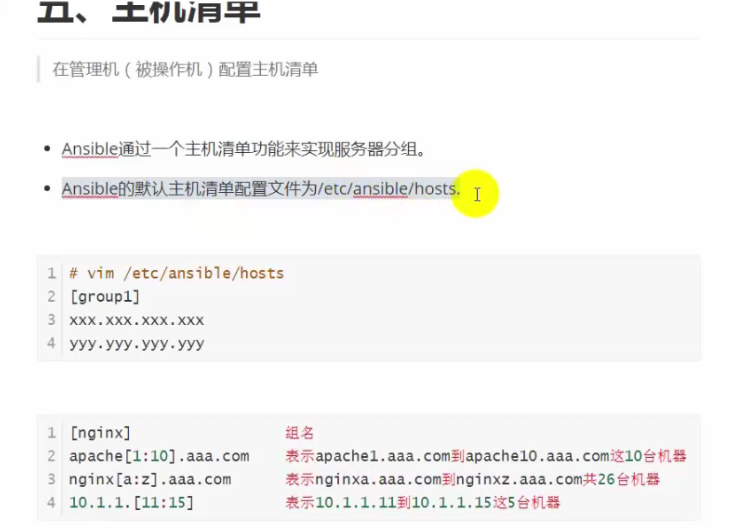Click the code line '# vim /etc/ansible/hosts'
The image size is (737, 531).
pos(177,273)
